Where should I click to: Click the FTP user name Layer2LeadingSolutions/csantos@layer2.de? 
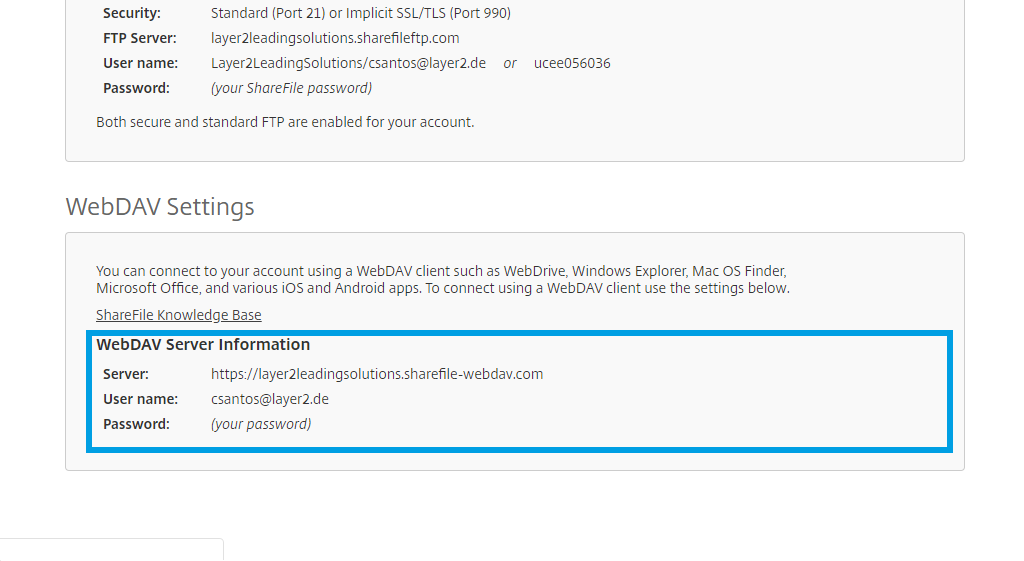pyautogui.click(x=348, y=63)
